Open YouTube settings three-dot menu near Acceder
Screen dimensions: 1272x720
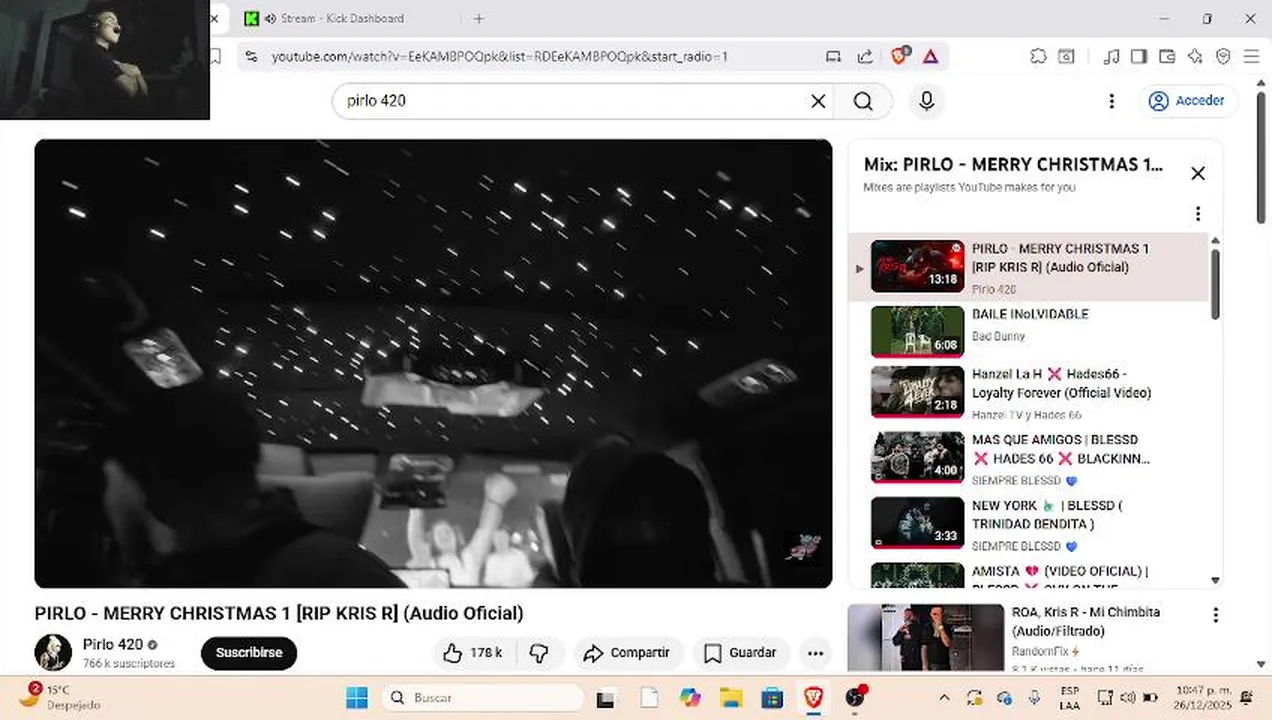pos(1111,101)
